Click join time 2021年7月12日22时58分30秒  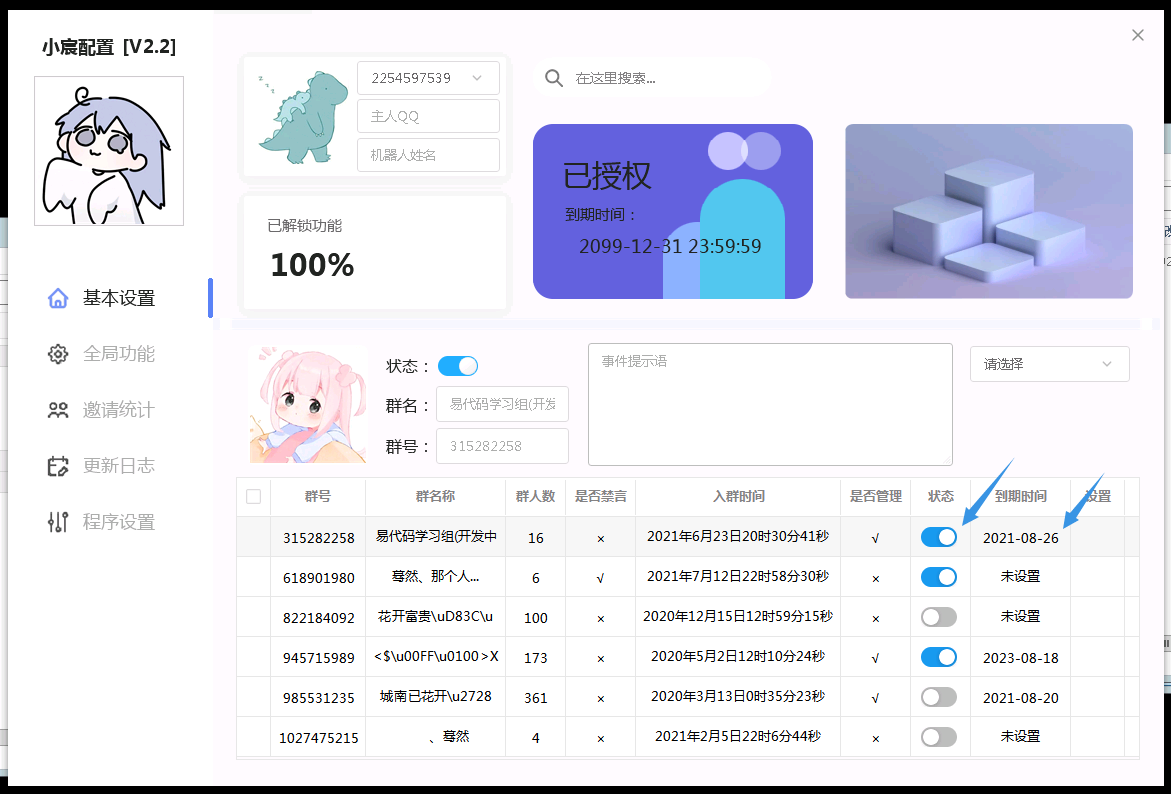coord(738,577)
